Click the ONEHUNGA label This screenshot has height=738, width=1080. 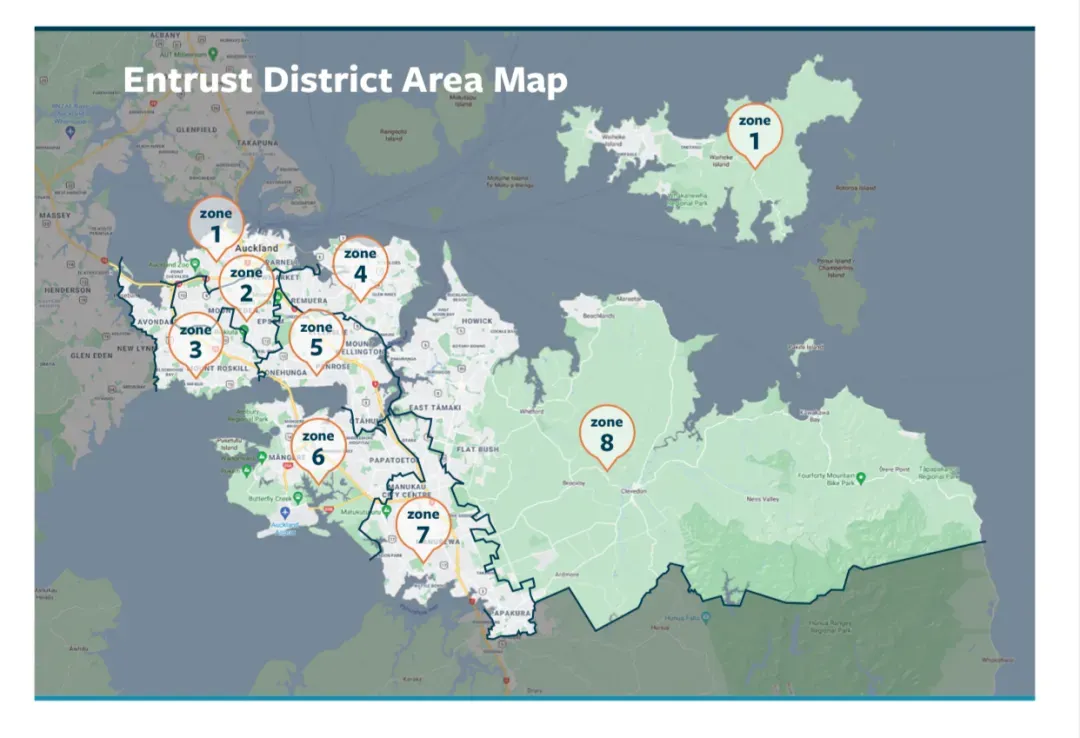pos(286,373)
